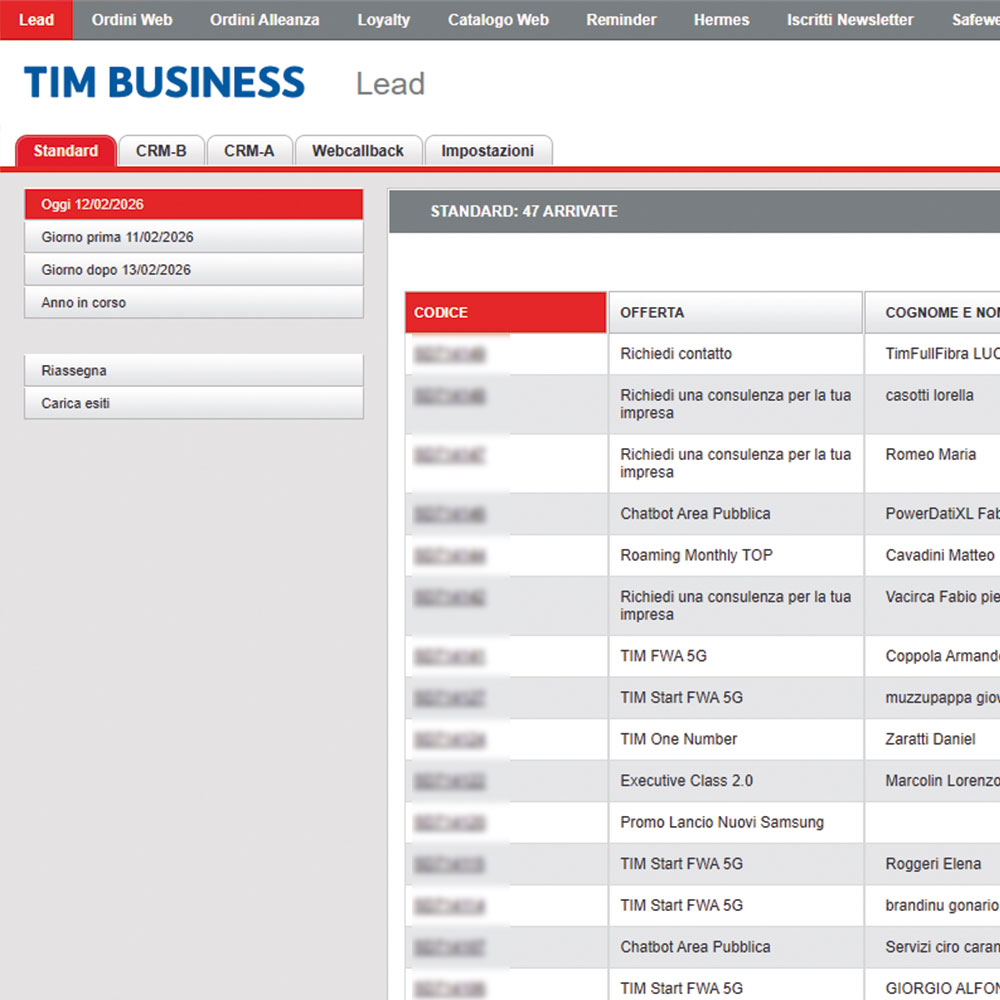The image size is (1000, 1000).
Task: Sort table by OFFERTA column header
Action: 735,313
